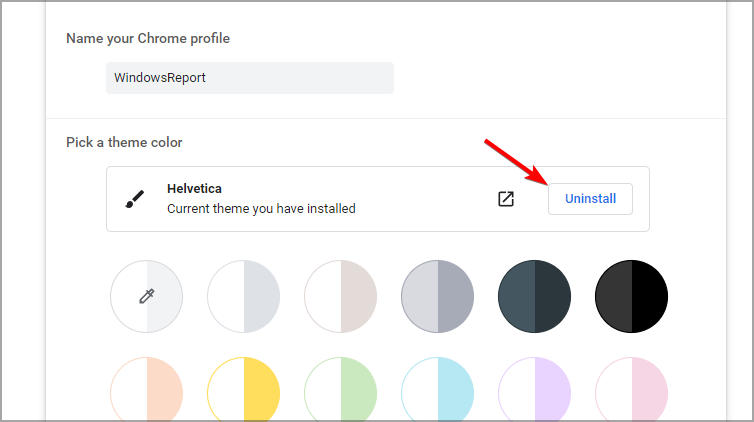Pick the yellow theme color swatch
Viewport: 754px width, 422px height.
pyautogui.click(x=244, y=389)
